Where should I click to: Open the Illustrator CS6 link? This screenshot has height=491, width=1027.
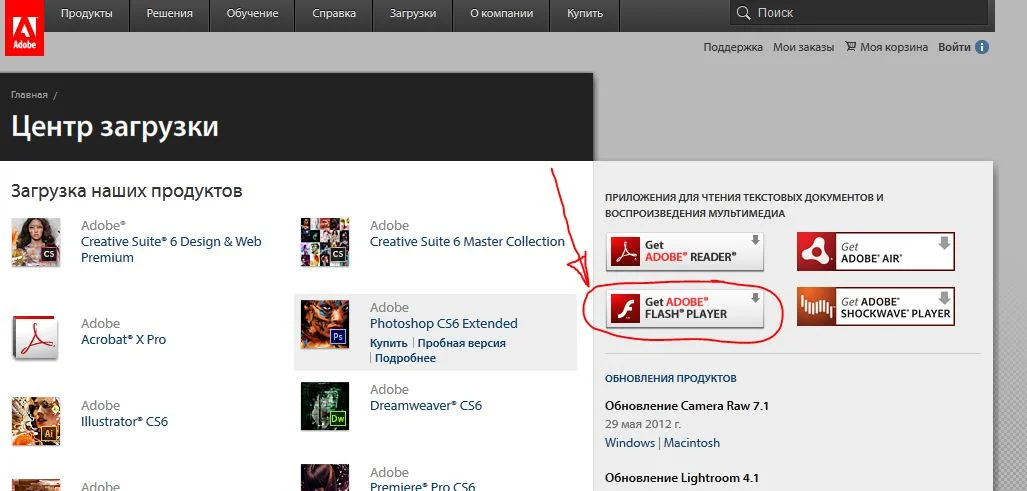pyautogui.click(x=124, y=422)
